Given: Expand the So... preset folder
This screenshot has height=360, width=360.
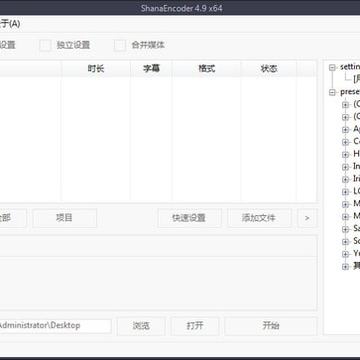Looking at the screenshot, I should coord(345,241).
